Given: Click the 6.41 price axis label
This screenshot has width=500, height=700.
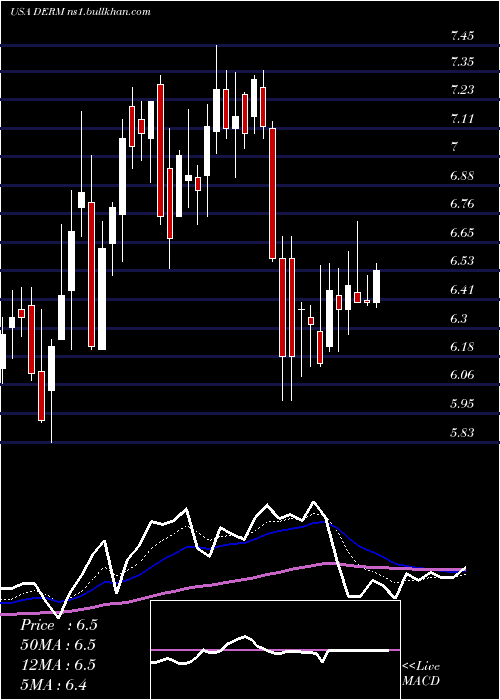Looking at the screenshot, I should click(462, 290).
